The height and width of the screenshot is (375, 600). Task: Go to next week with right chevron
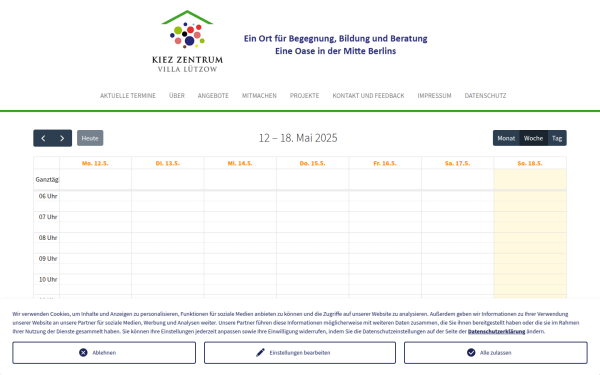pos(62,138)
